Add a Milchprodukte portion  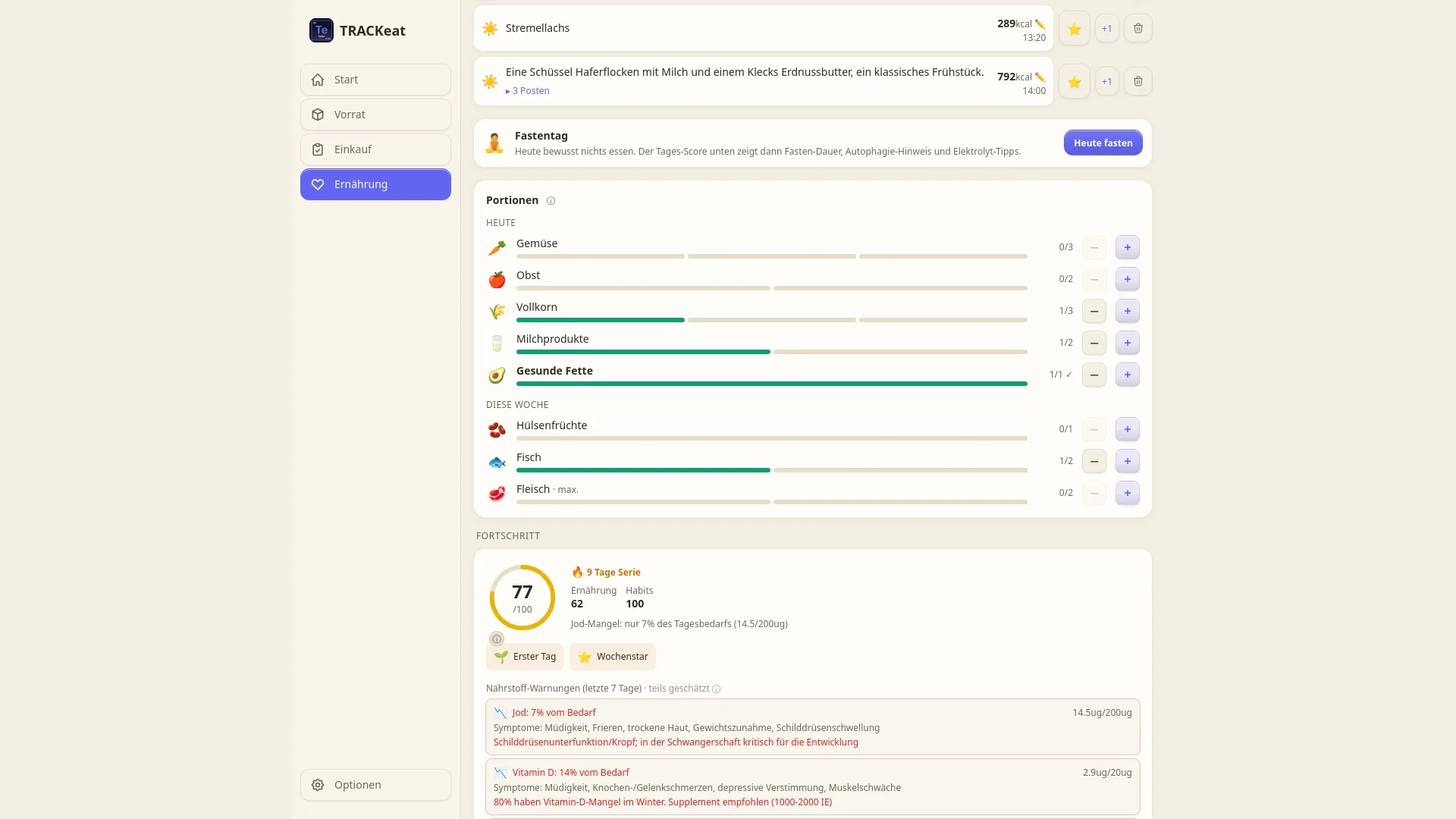[1128, 343]
